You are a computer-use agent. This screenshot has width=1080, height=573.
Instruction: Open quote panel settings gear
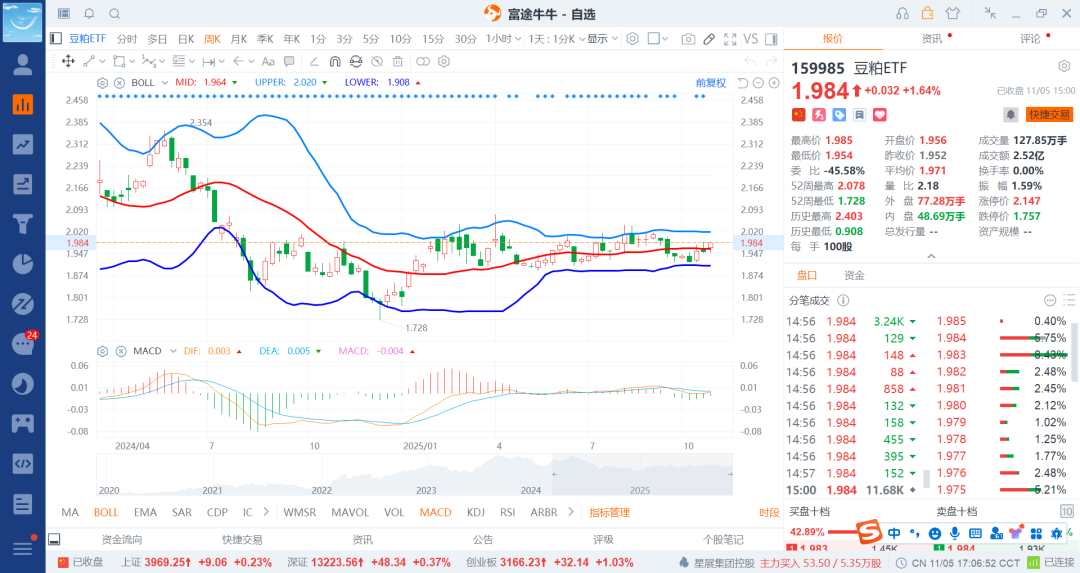pyautogui.click(x=1064, y=66)
